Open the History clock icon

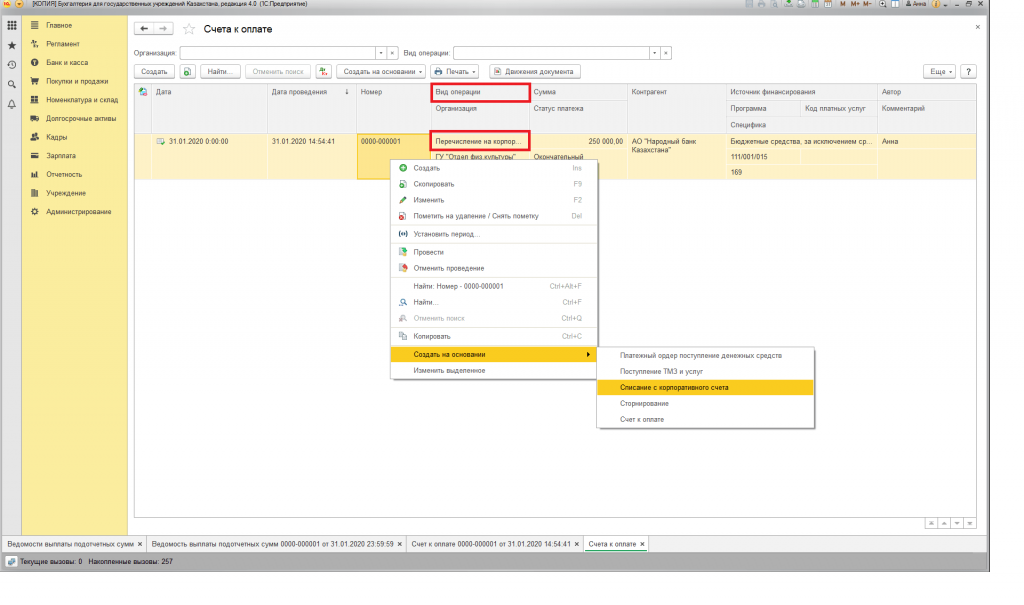pos(11,64)
